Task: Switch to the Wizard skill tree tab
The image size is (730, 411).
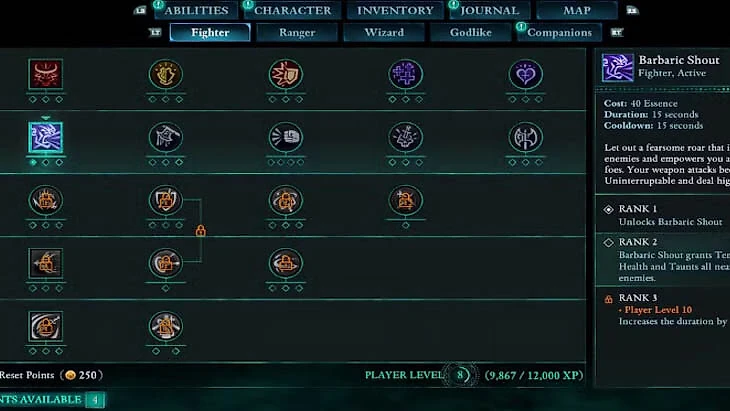Action: [384, 33]
